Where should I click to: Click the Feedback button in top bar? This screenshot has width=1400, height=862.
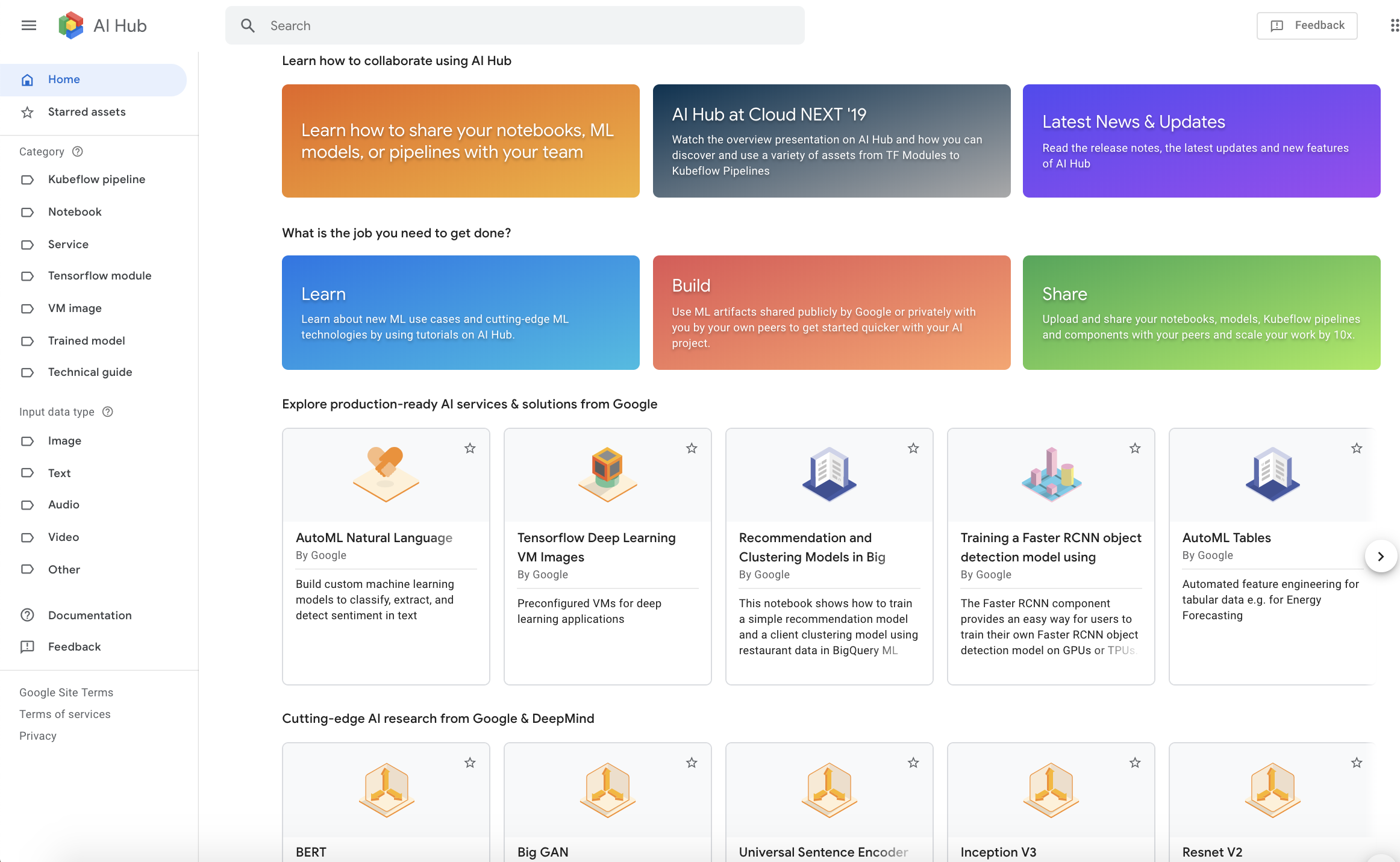[1307, 25]
